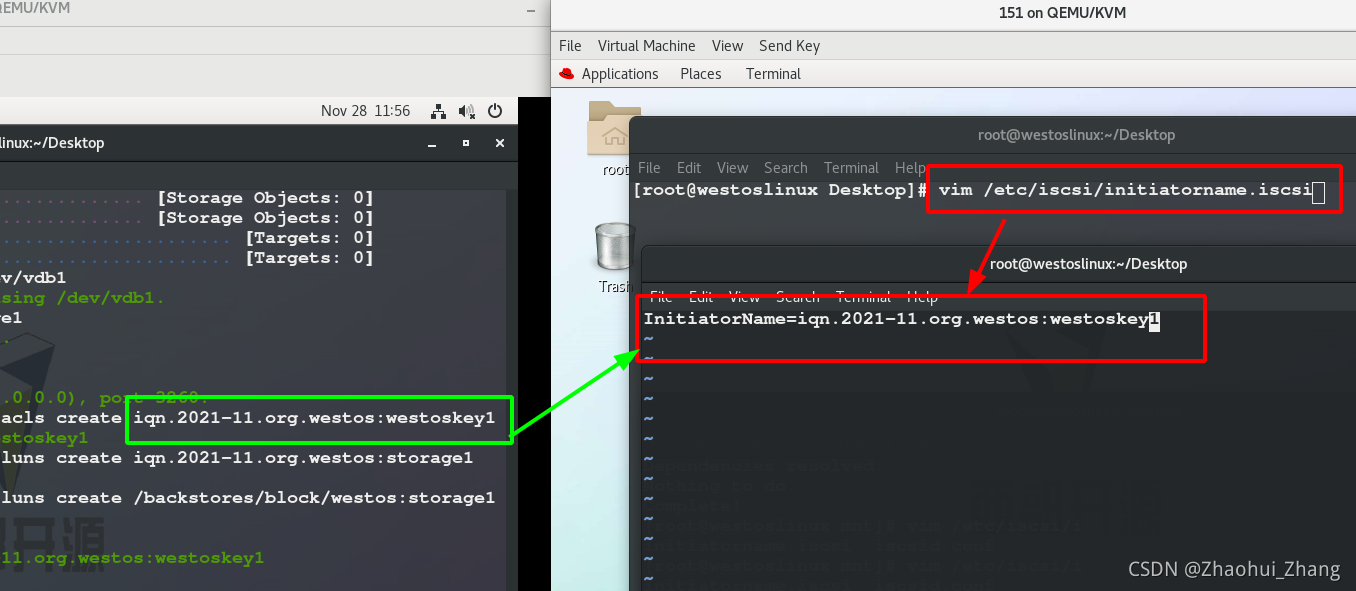Viewport: 1356px width, 591px height.
Task: Click the network status icon in left VM
Action: point(438,111)
